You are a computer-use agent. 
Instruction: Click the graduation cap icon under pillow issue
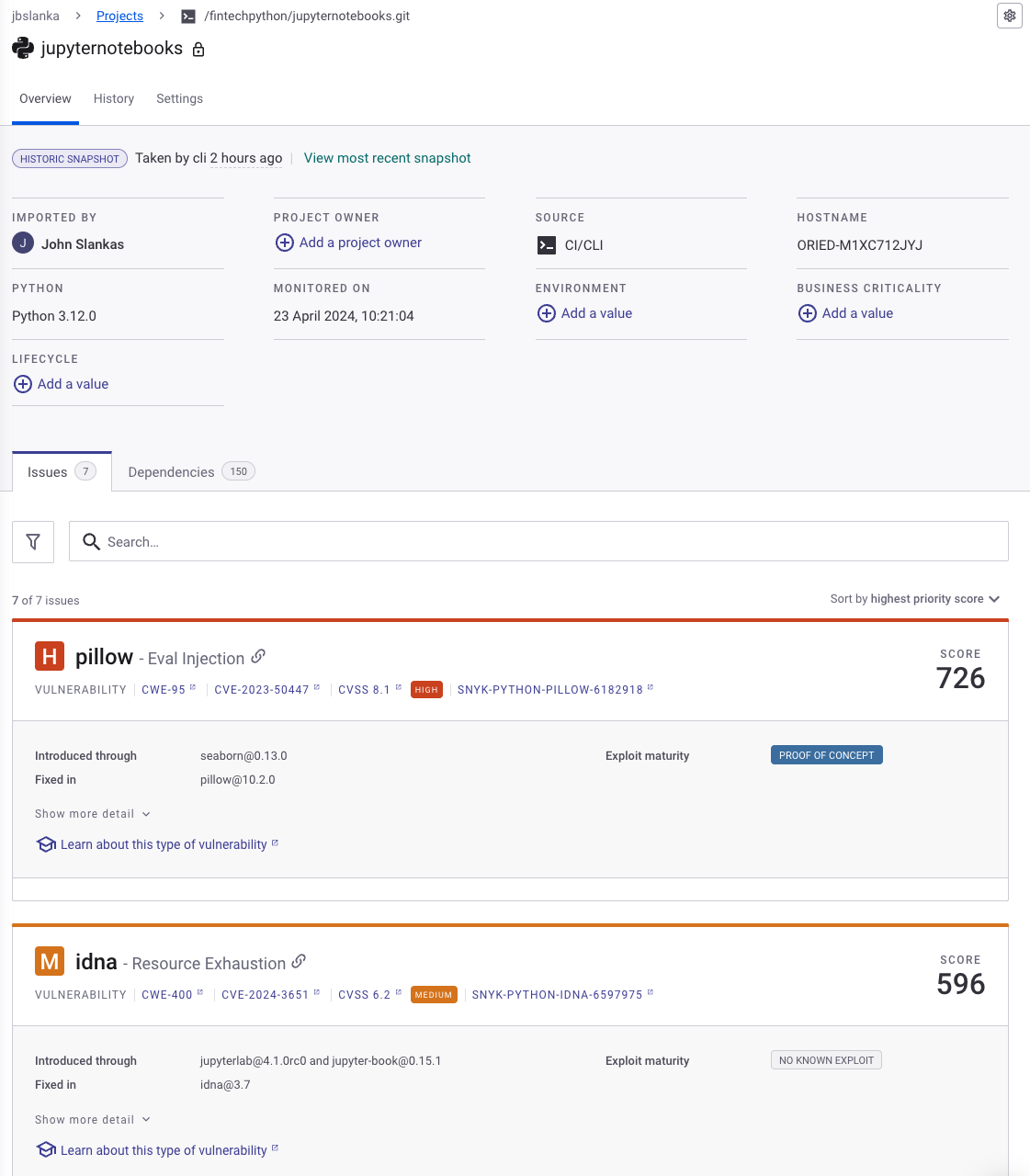tap(46, 843)
